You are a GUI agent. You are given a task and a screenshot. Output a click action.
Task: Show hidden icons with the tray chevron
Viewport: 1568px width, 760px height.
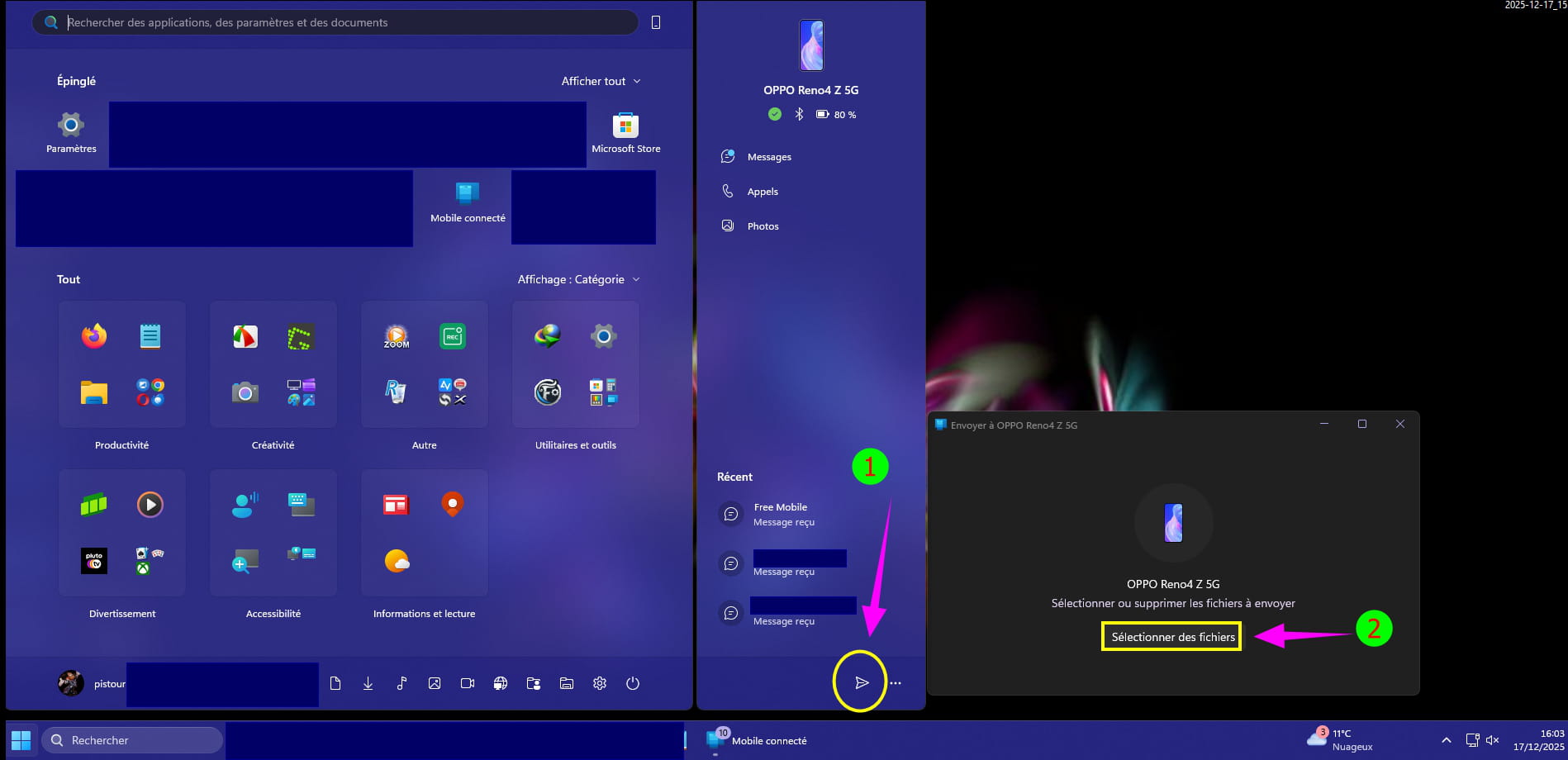1446,740
